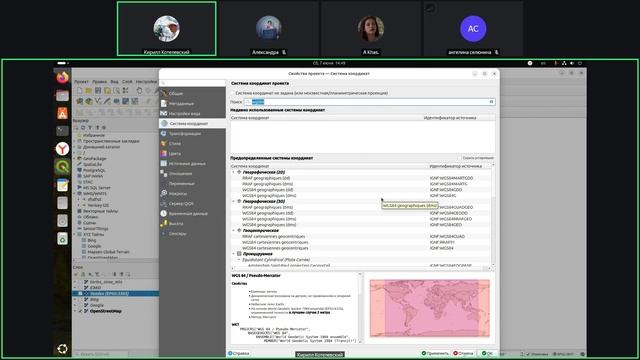This screenshot has height=360, width=640.
Task: Collapse the Географическая (3D) group
Action: [x=233, y=201]
